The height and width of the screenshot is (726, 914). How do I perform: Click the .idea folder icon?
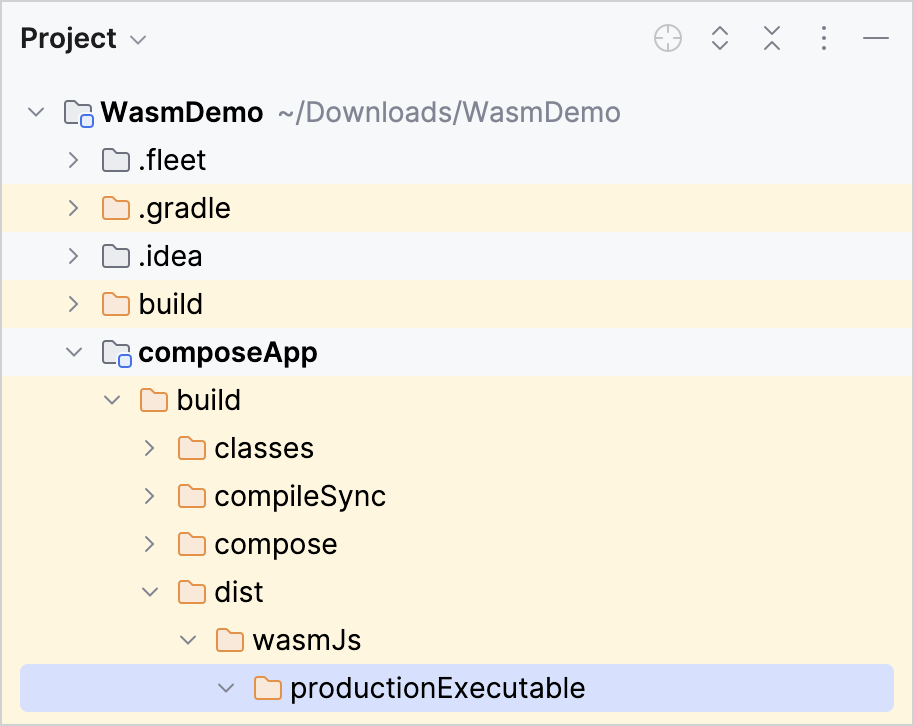click(116, 256)
